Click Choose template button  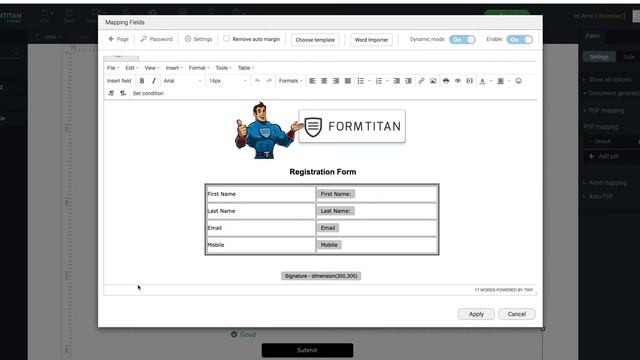315,40
